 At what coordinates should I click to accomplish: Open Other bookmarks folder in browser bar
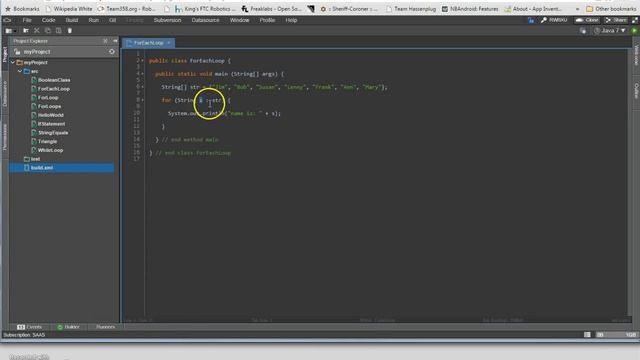tap(611, 9)
